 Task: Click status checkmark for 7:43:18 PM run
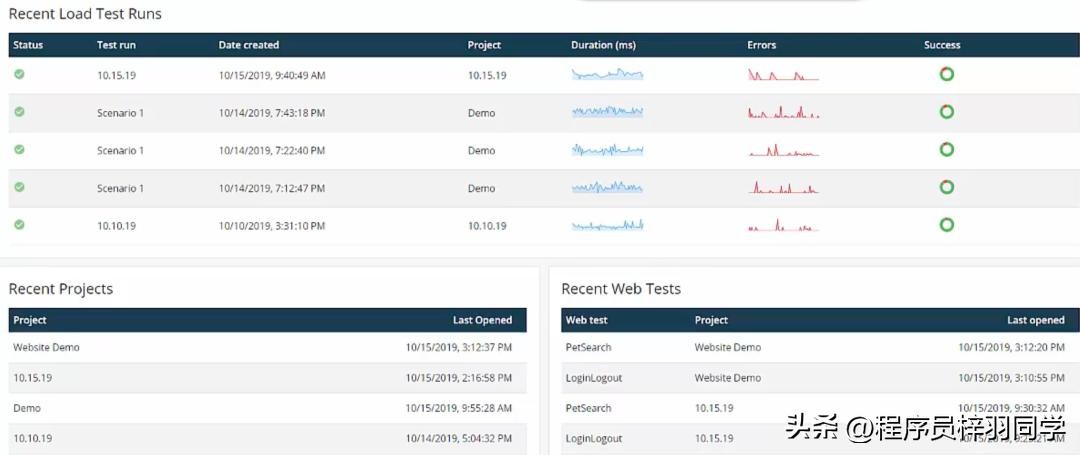pyautogui.click(x=19, y=112)
